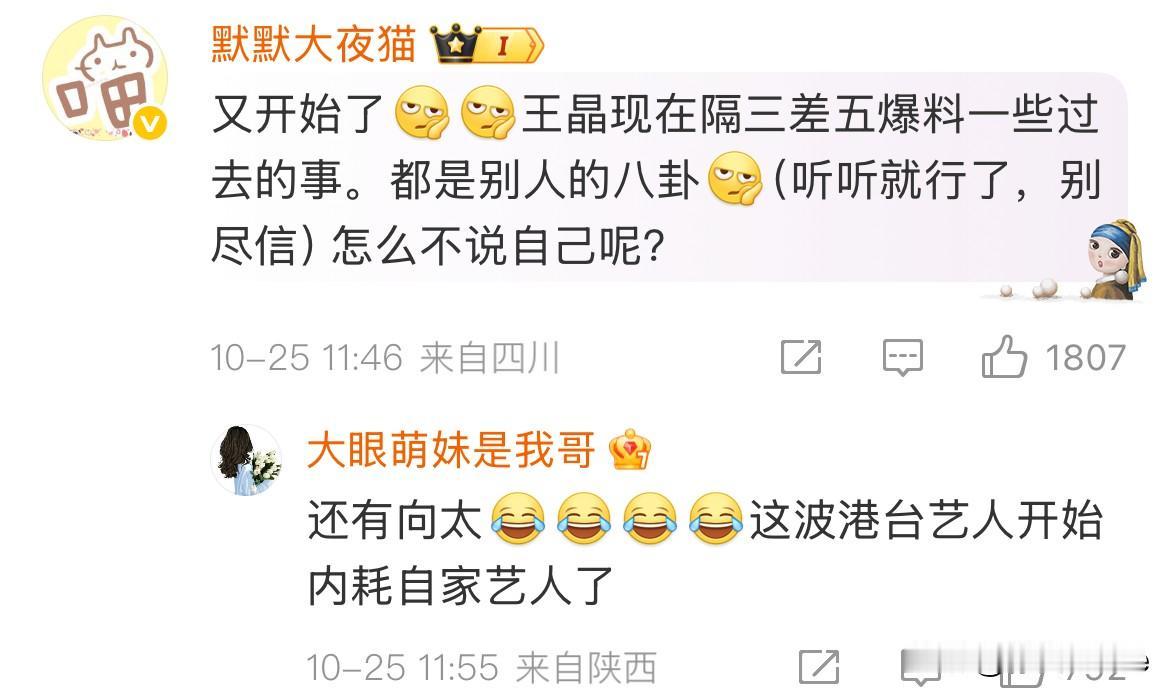
Task: Open 默默大夜猫's cat avatar profile
Action: [104, 78]
